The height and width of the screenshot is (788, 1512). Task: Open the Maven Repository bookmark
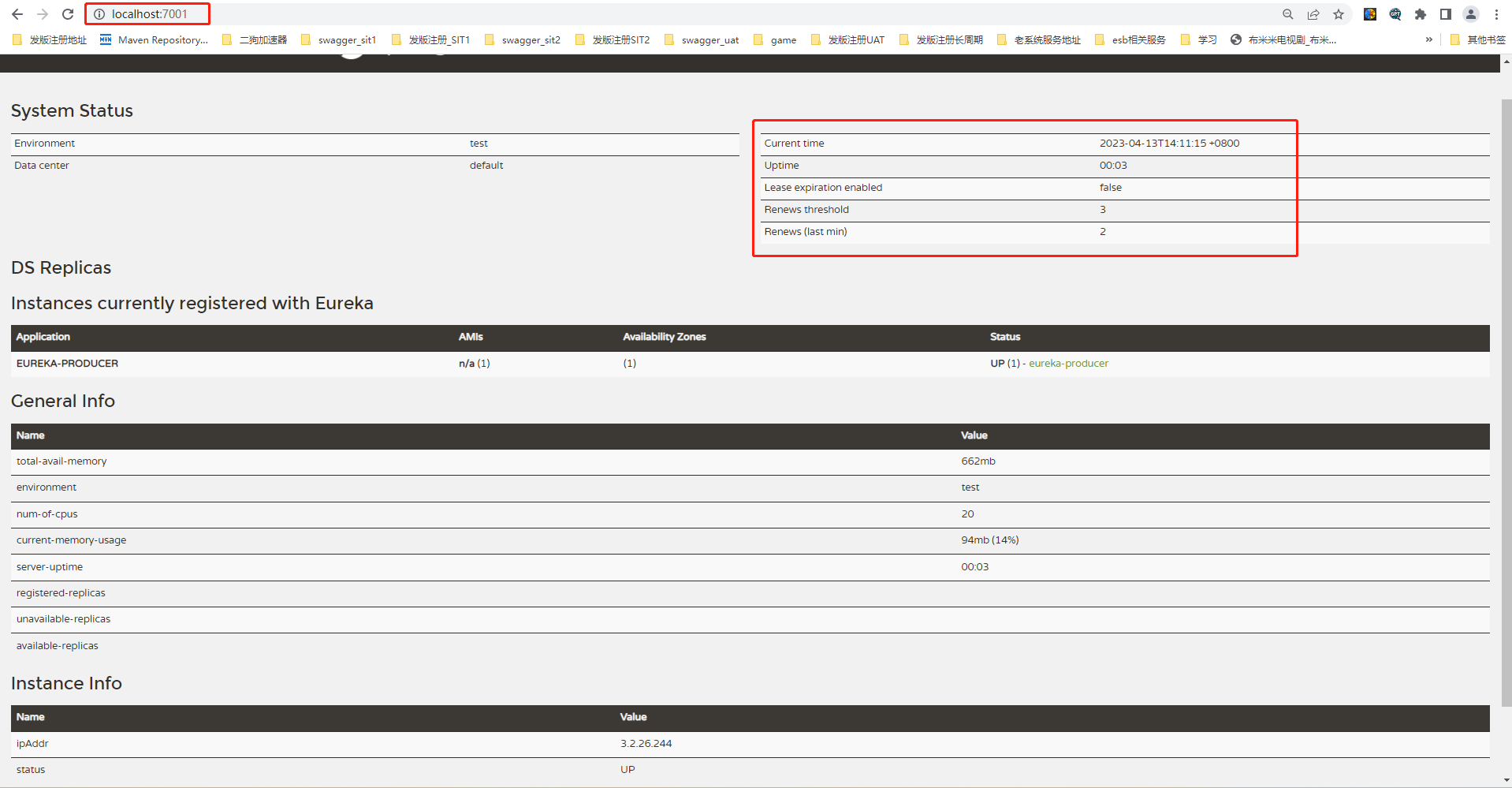click(x=155, y=39)
